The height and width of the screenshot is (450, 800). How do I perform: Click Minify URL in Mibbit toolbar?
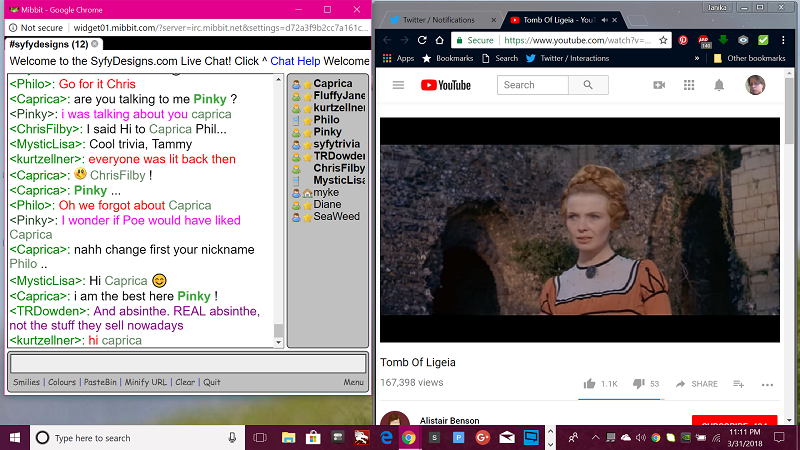pos(145,382)
